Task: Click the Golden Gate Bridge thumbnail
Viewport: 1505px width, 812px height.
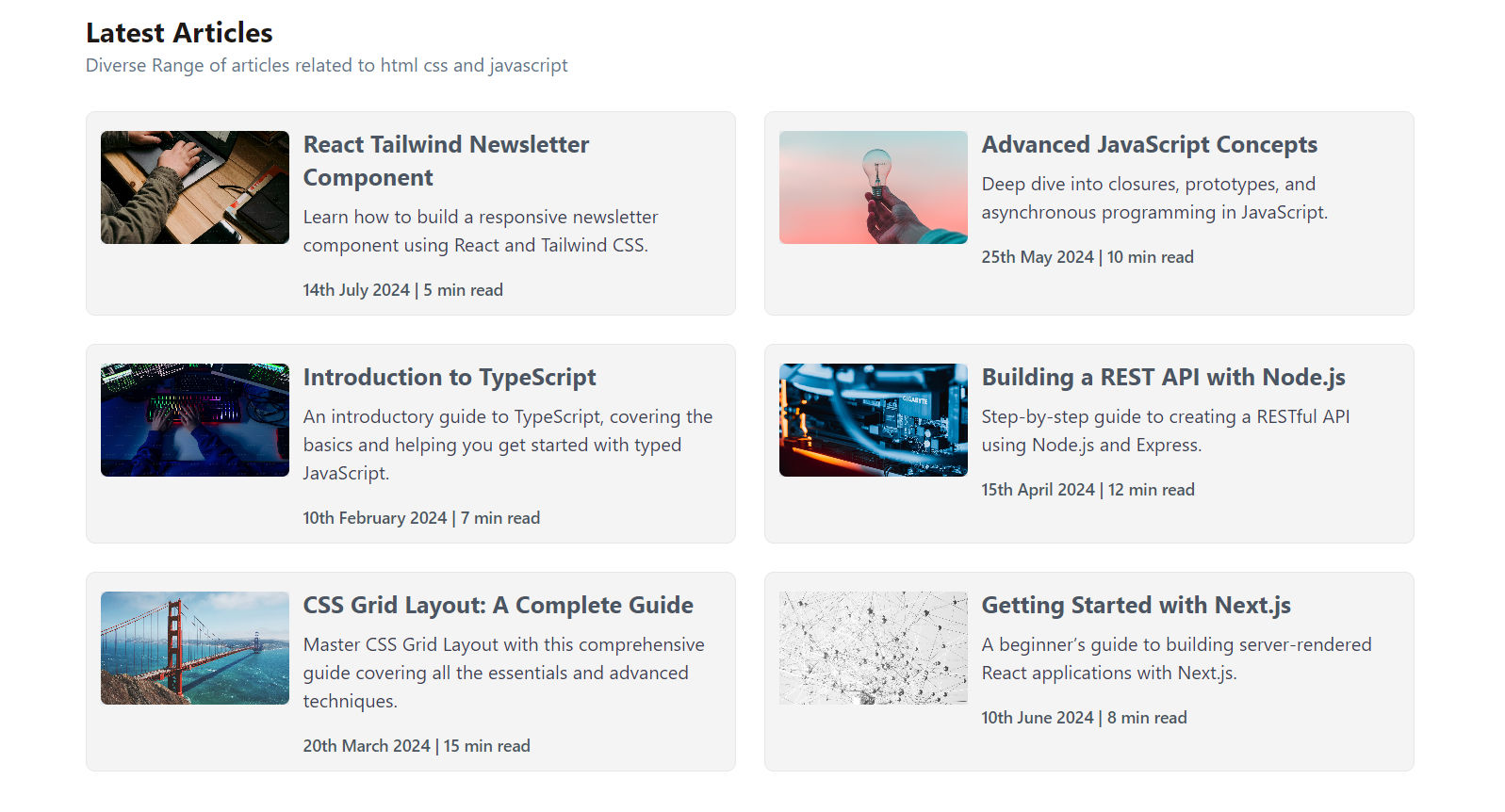Action: point(195,648)
